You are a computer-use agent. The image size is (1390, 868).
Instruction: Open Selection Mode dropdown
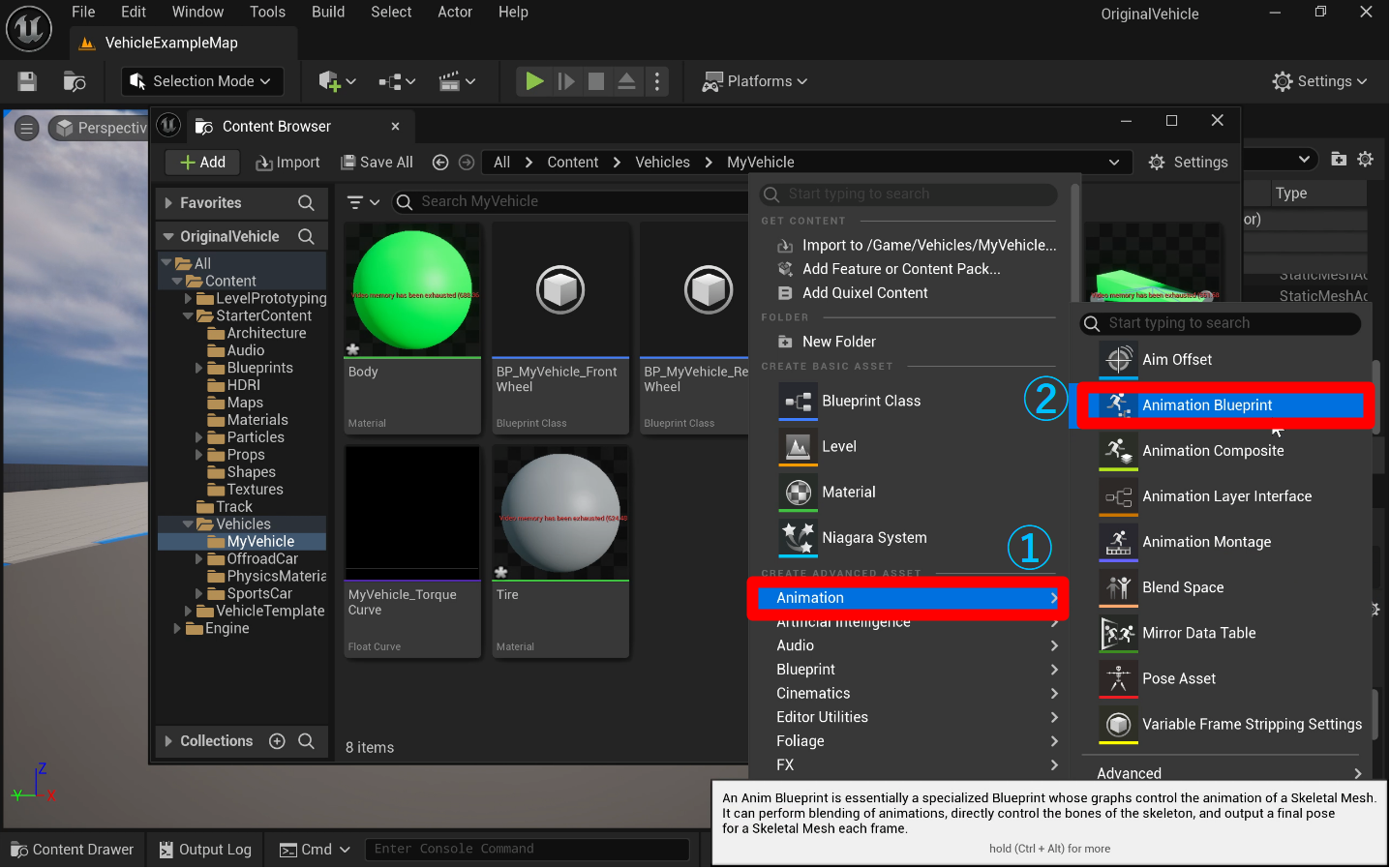204,81
